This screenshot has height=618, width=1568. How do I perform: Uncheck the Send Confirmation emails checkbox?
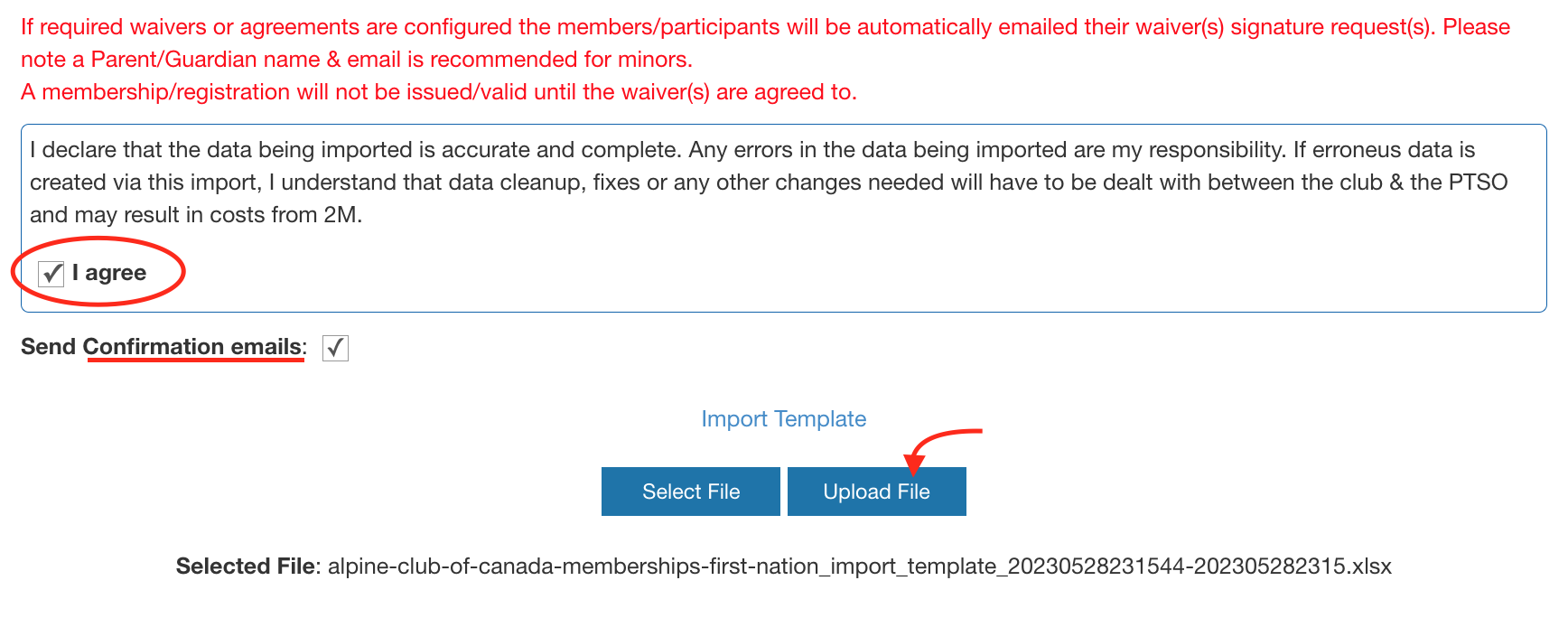pyautogui.click(x=335, y=348)
